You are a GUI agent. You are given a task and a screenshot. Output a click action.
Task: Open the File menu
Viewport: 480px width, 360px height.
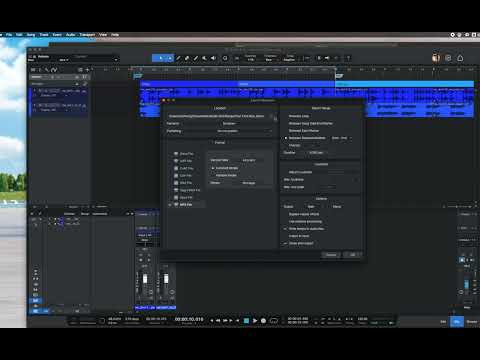coord(9,35)
